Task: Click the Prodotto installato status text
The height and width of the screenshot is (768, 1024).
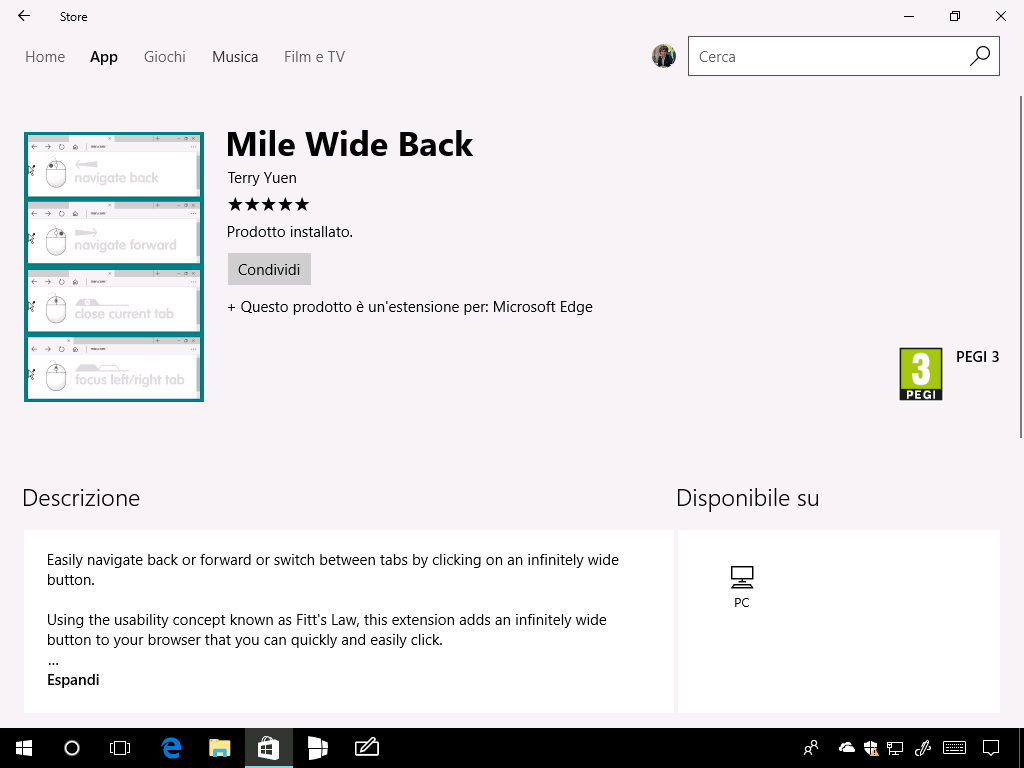Action: tap(290, 232)
